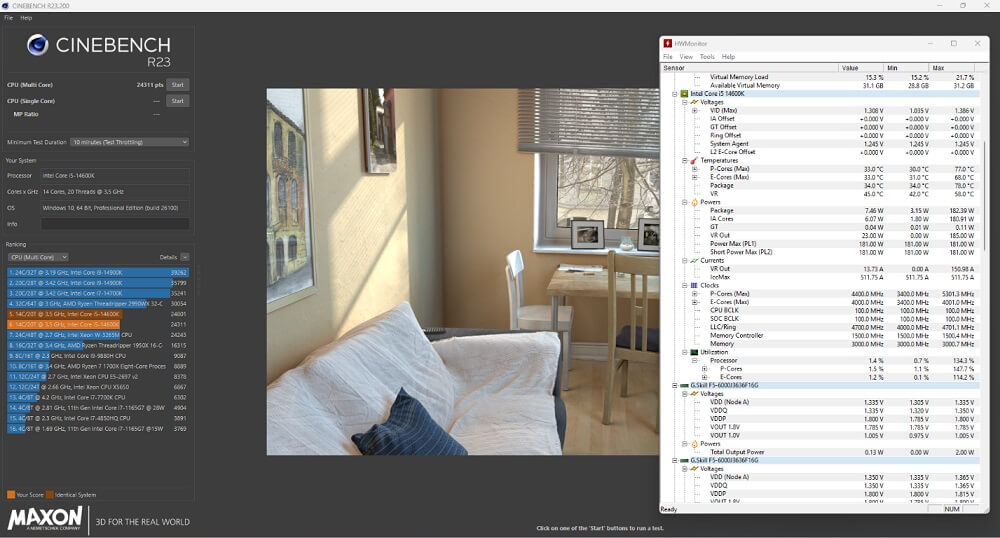Click the Utilization icon in HWMonitor tree
This screenshot has height=538, width=1000.
point(693,352)
